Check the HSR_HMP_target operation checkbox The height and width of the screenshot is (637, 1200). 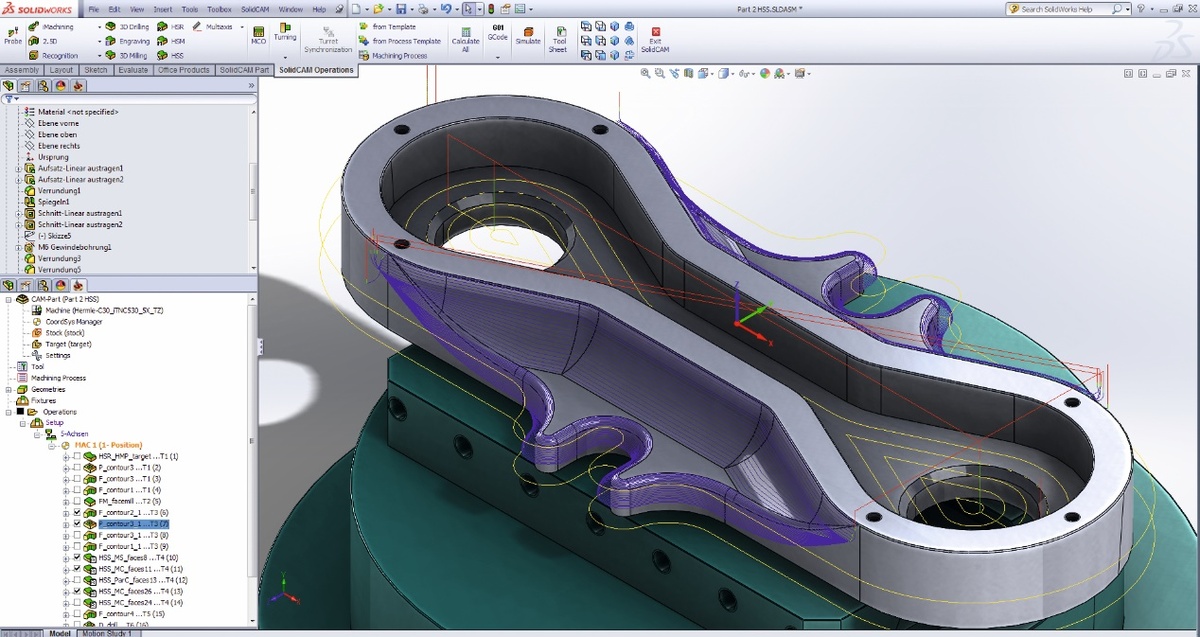tap(77, 456)
